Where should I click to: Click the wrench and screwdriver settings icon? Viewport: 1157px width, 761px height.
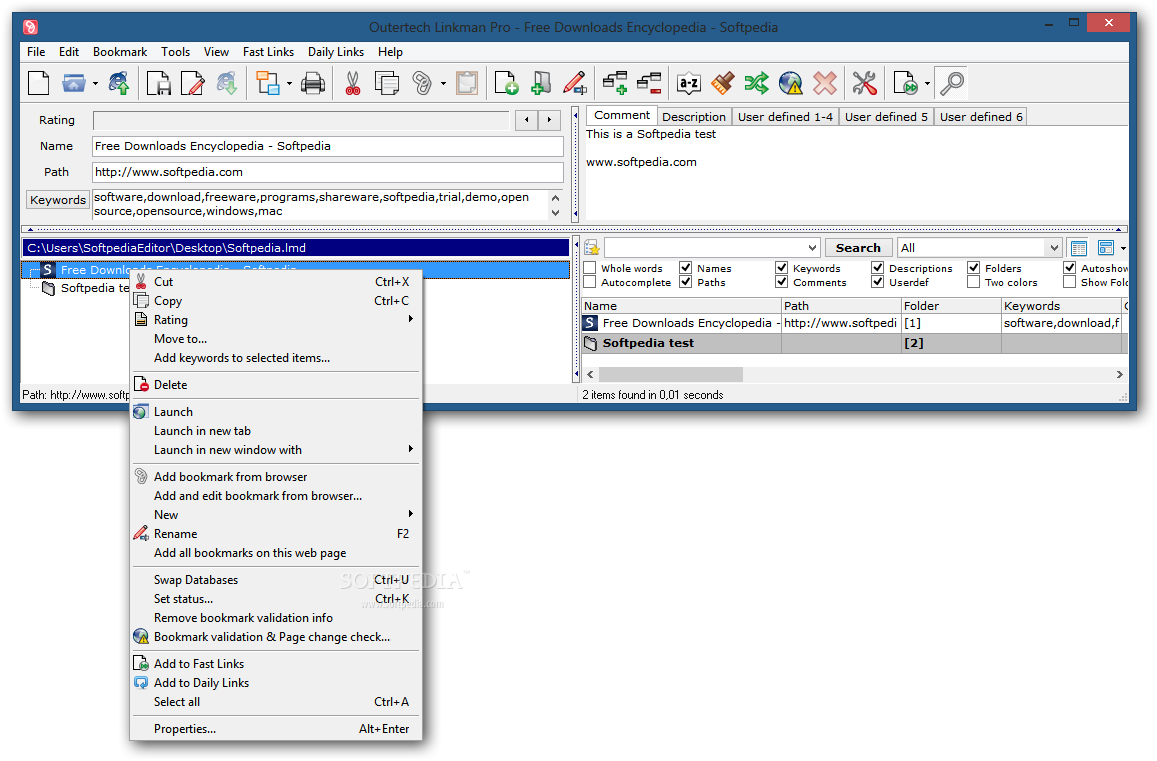click(x=864, y=83)
